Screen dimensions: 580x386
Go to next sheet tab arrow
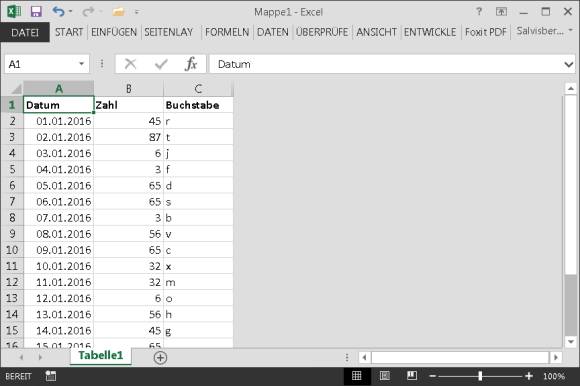(40, 357)
